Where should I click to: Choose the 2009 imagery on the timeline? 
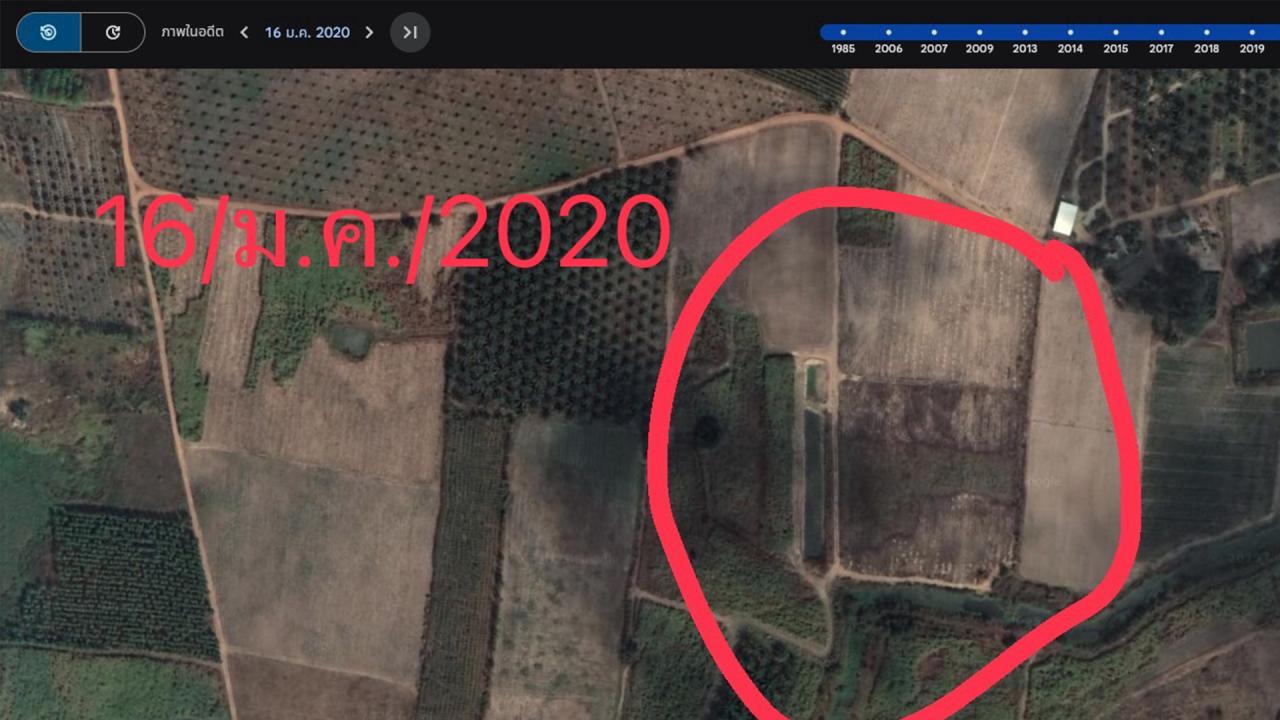(x=979, y=33)
